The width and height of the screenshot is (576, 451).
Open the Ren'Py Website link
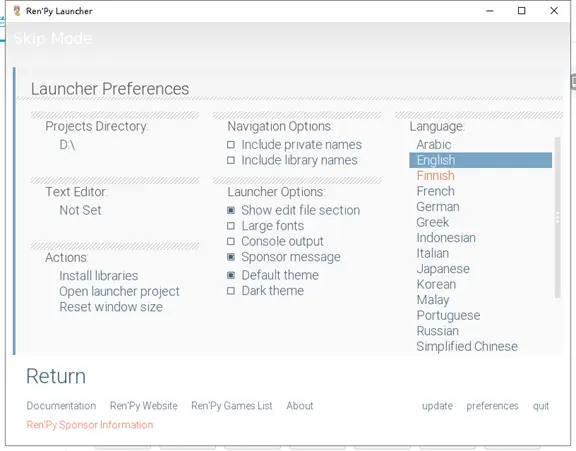click(144, 406)
